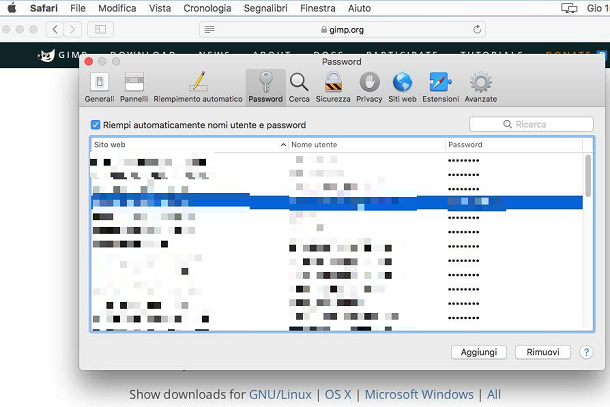610x407 pixels.
Task: Follow the OS X downloads link
Action: click(x=338, y=395)
